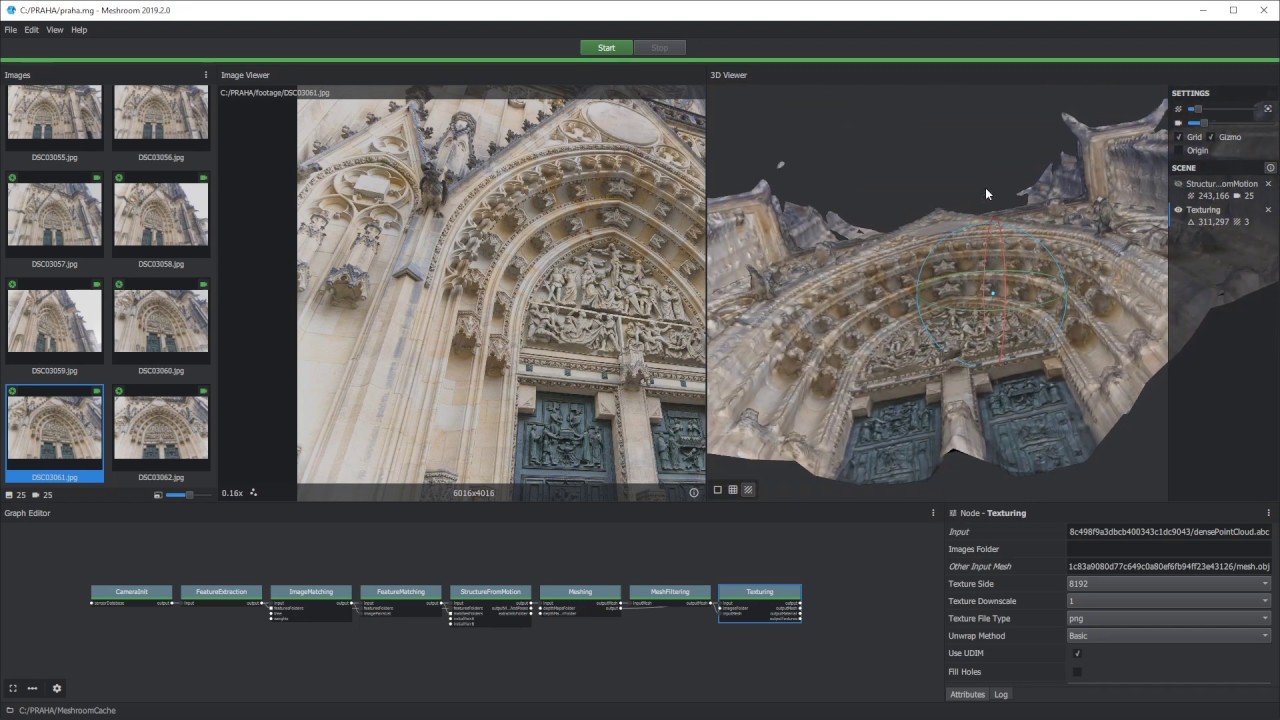Screen dimensions: 1280x720
Task: Click the image count icon in Images footer
Action: click(9, 495)
